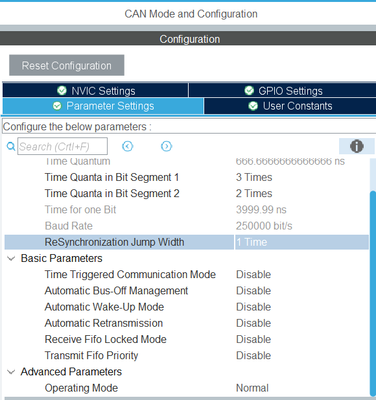Select the 'Baud Rate' label
Viewport: 376px width, 400px height.
68,226
